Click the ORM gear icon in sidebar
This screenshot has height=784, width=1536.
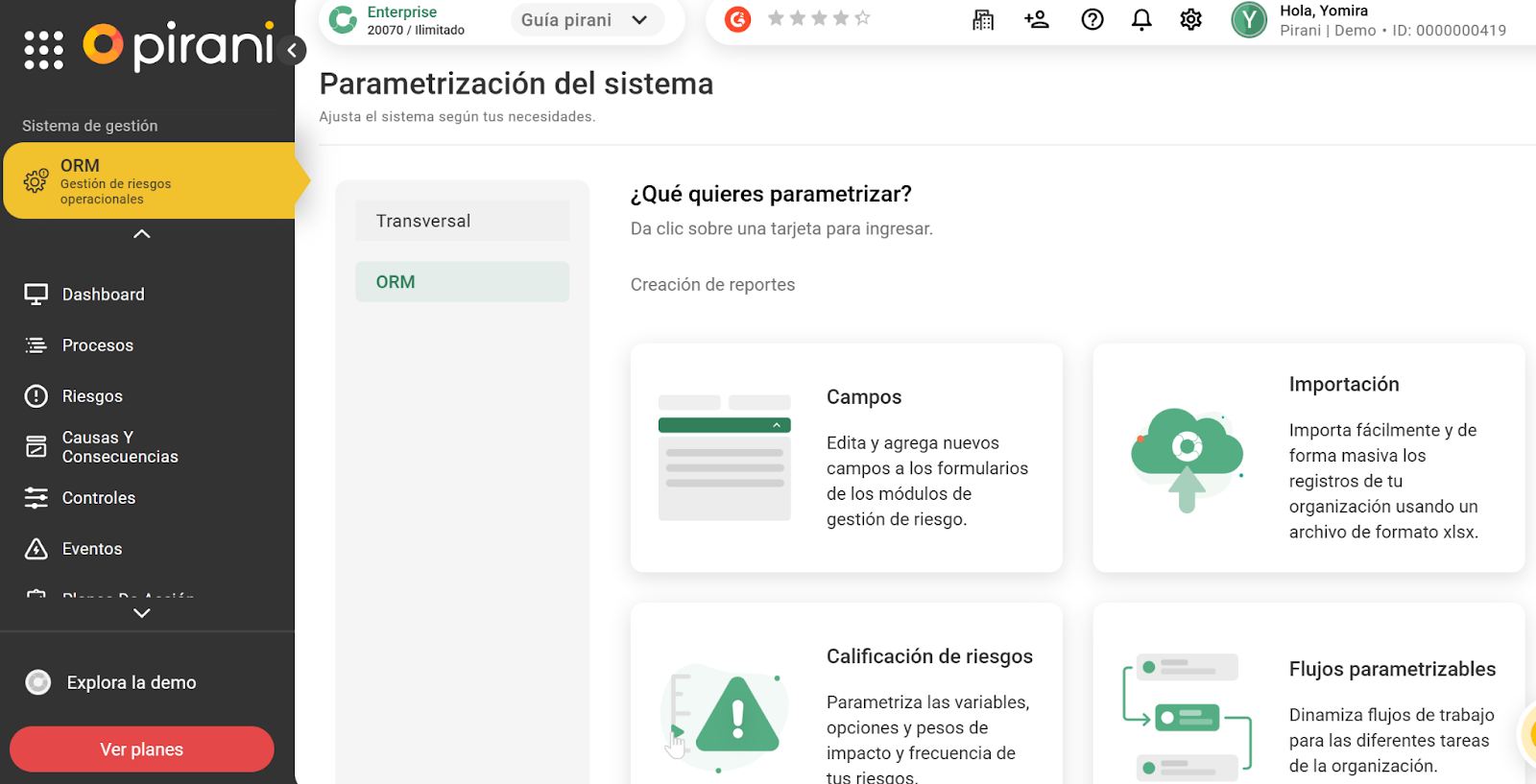pos(36,180)
